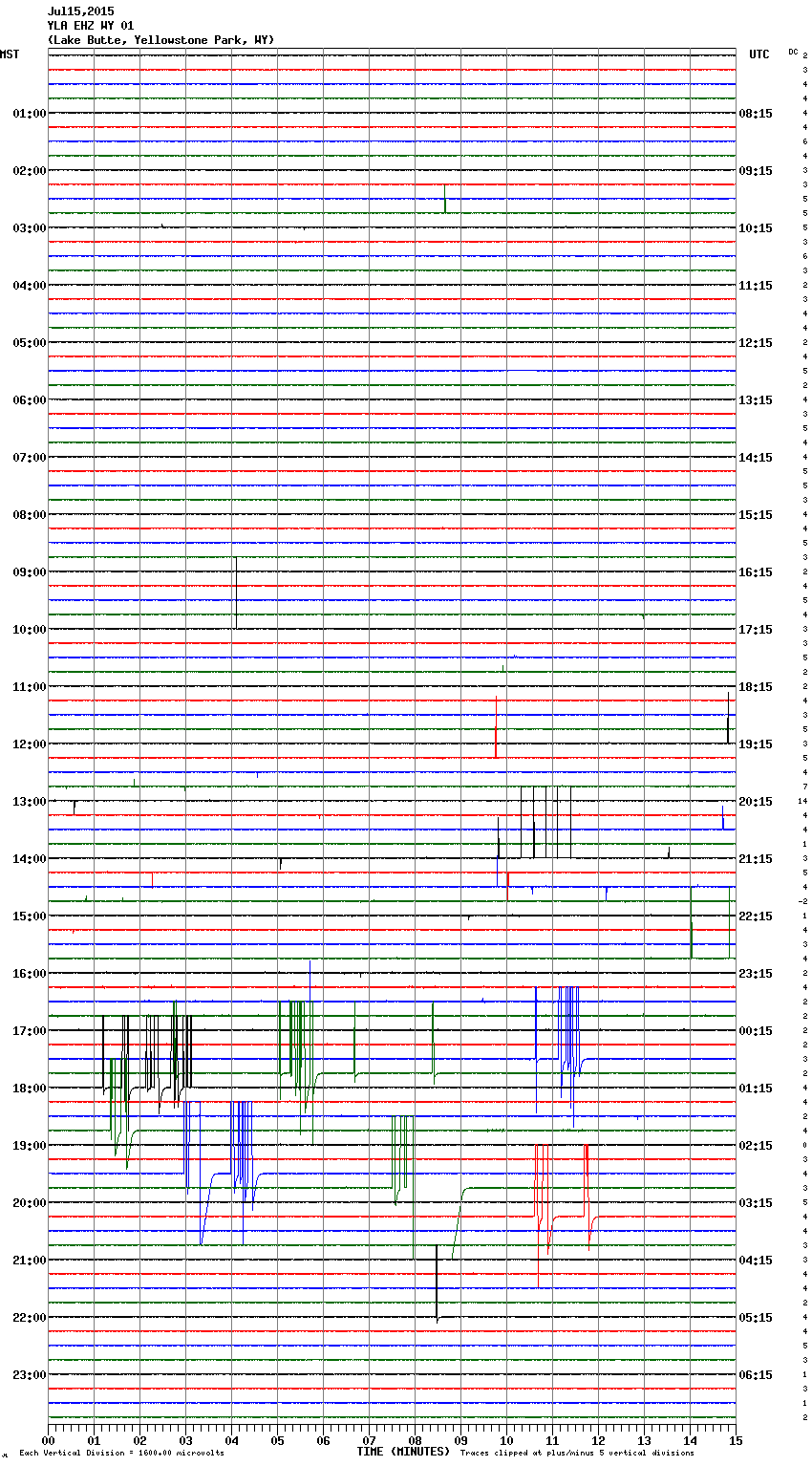Click the Traces clipped at plus/minus 5 note
812x1466 pixels.
(577, 1454)
